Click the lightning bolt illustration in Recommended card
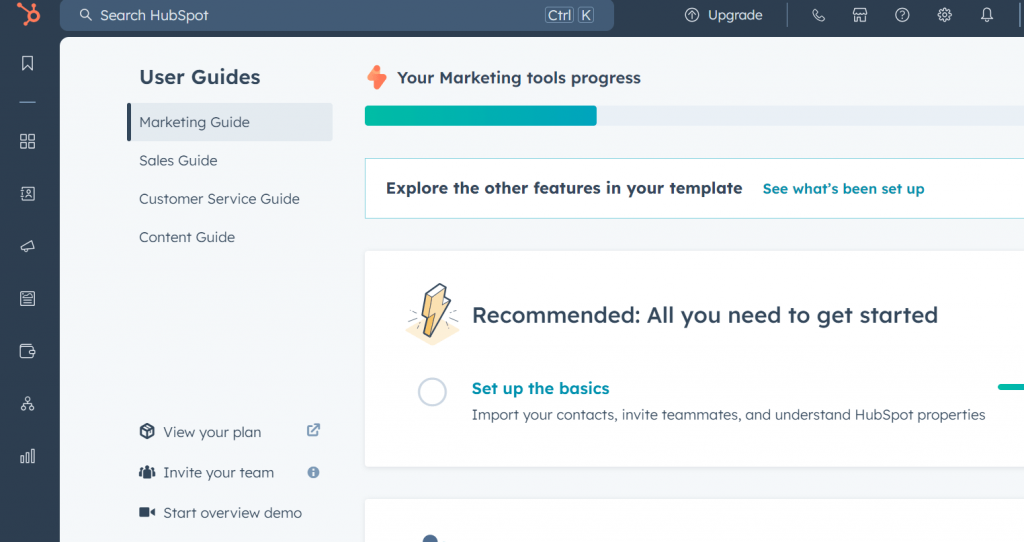The height and width of the screenshot is (542, 1024). tap(432, 314)
